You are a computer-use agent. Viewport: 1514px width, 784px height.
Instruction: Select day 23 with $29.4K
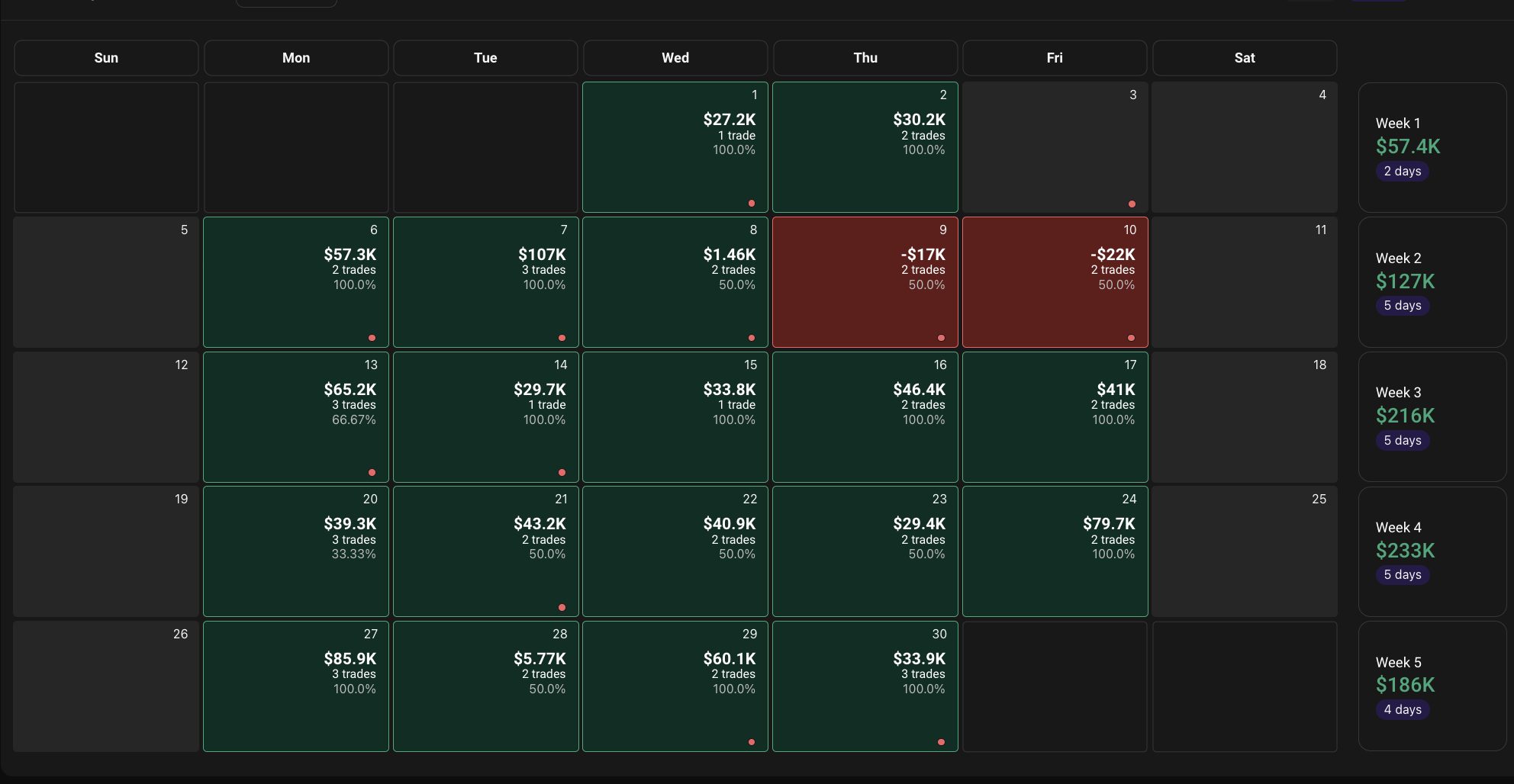(x=865, y=551)
